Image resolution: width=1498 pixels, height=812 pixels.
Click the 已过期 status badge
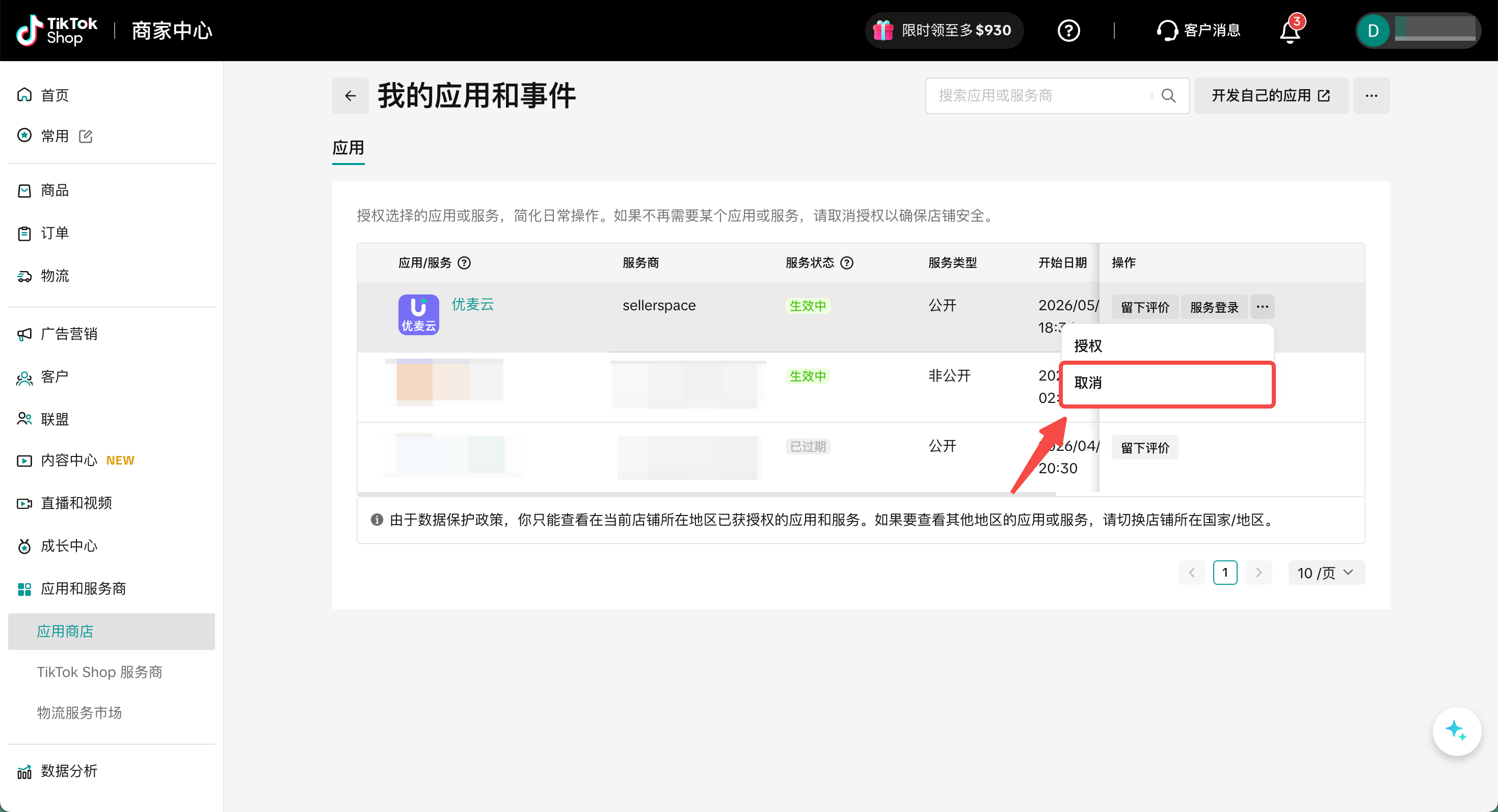tap(808, 446)
